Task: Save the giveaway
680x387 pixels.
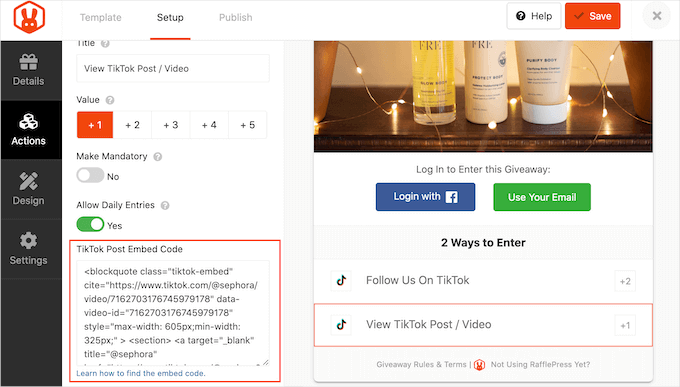Action: [592, 16]
